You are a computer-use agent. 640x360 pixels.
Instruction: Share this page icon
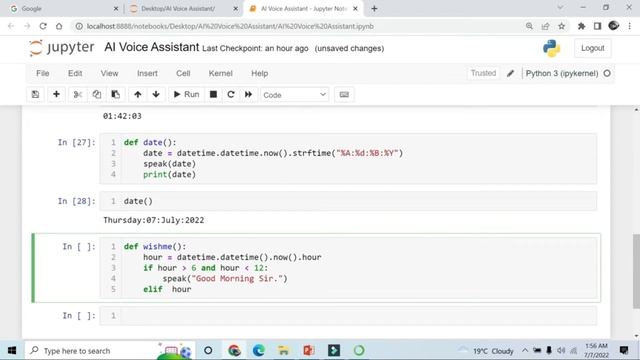tap(545, 26)
